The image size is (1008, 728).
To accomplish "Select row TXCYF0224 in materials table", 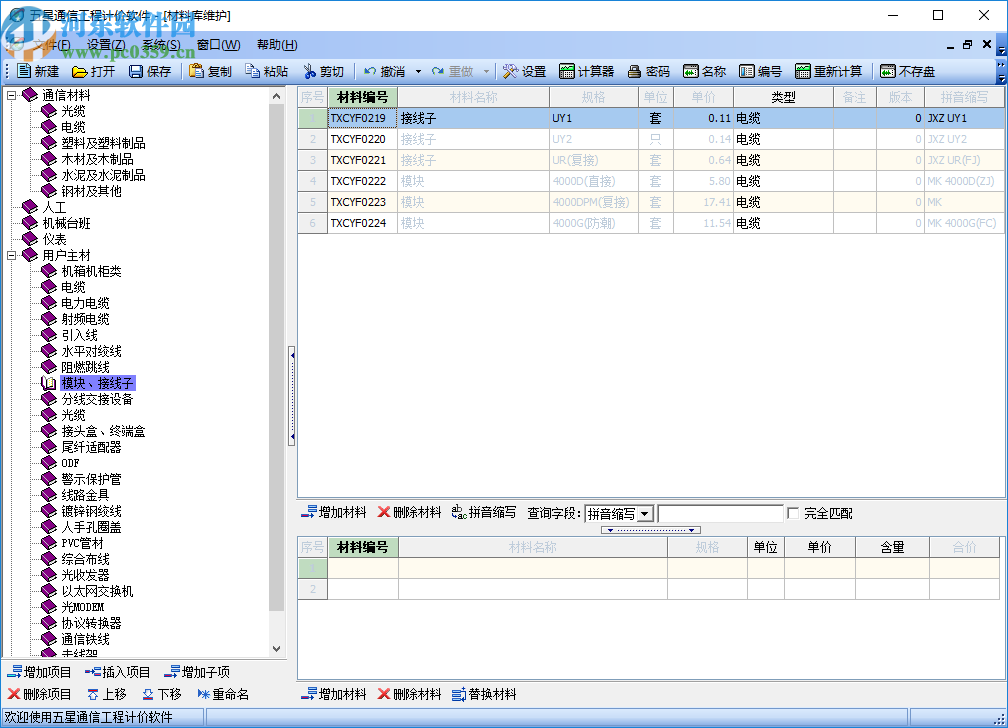I will click(x=651, y=223).
